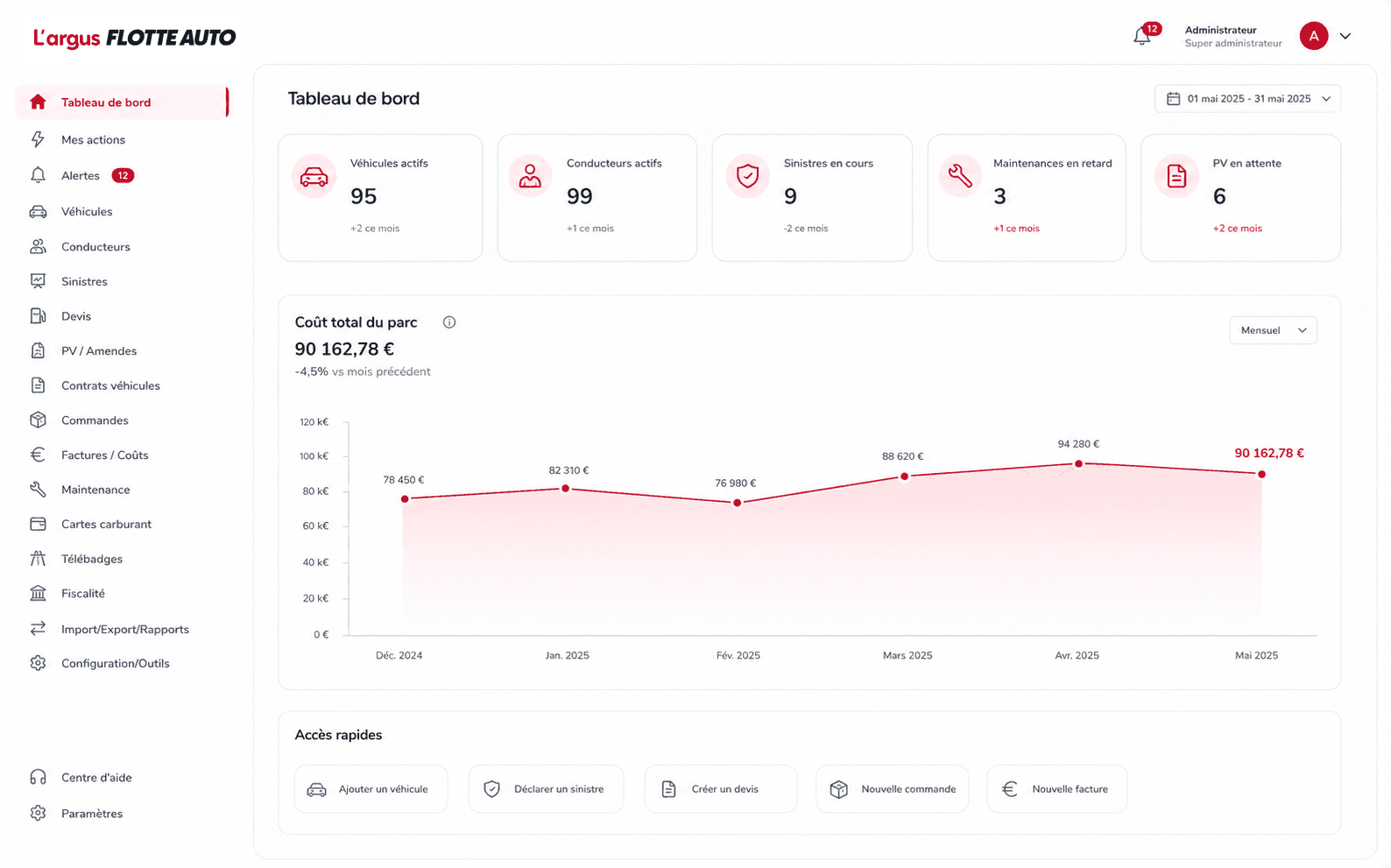Screen dimensions: 1391x868
Task: Open the Sinistres en cours card
Action: 812,197
